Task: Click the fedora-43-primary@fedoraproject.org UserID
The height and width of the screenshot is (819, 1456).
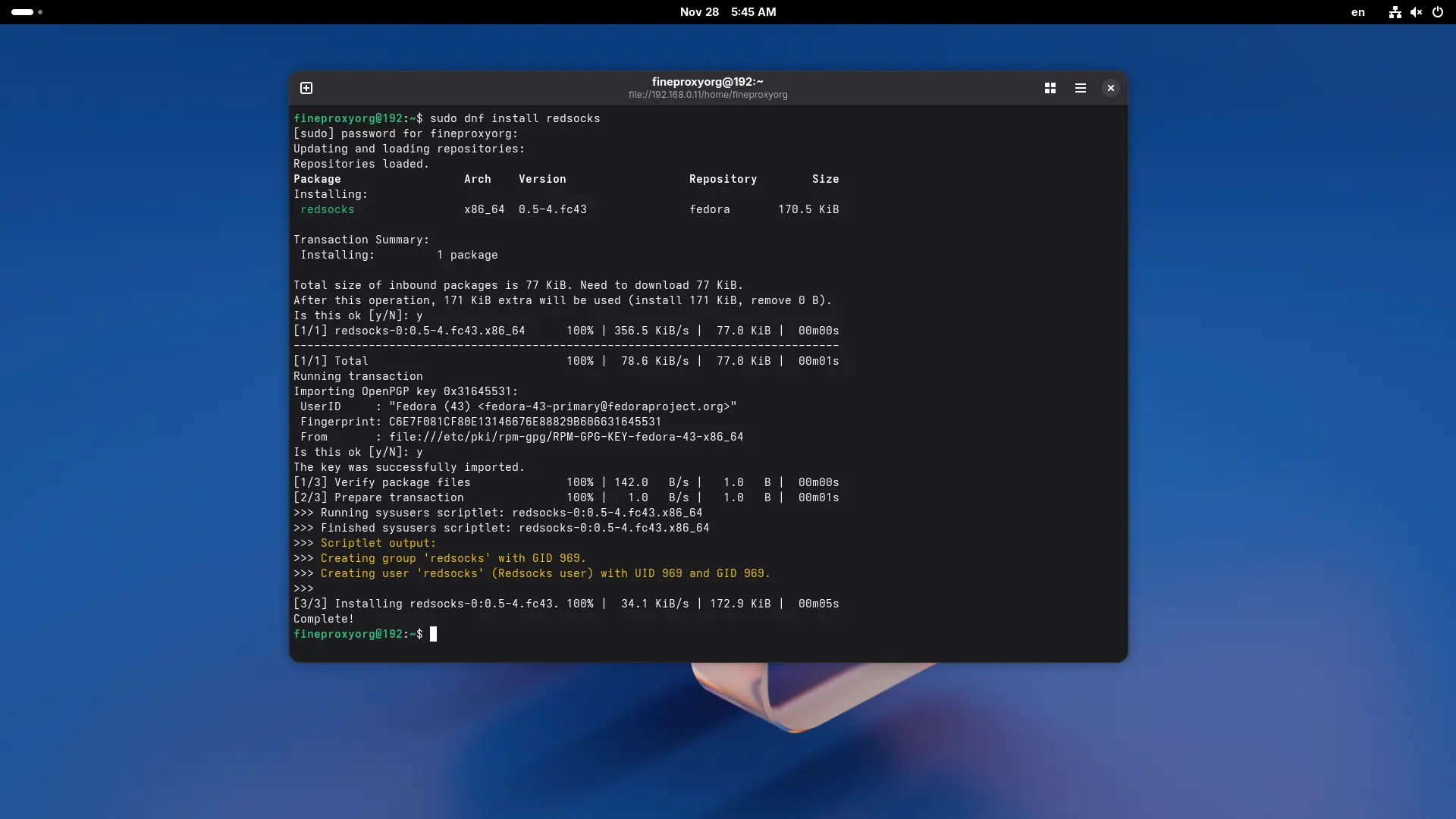Action: pos(563,406)
